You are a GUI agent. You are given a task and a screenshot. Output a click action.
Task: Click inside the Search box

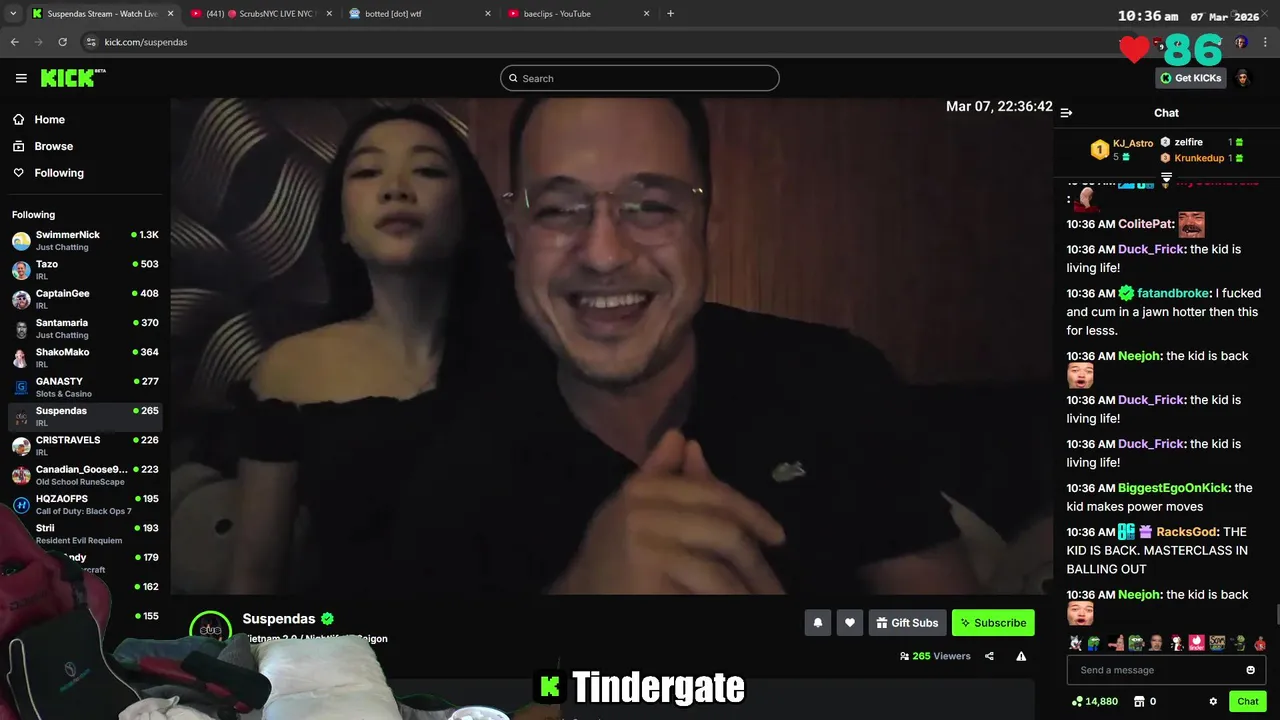tap(640, 78)
